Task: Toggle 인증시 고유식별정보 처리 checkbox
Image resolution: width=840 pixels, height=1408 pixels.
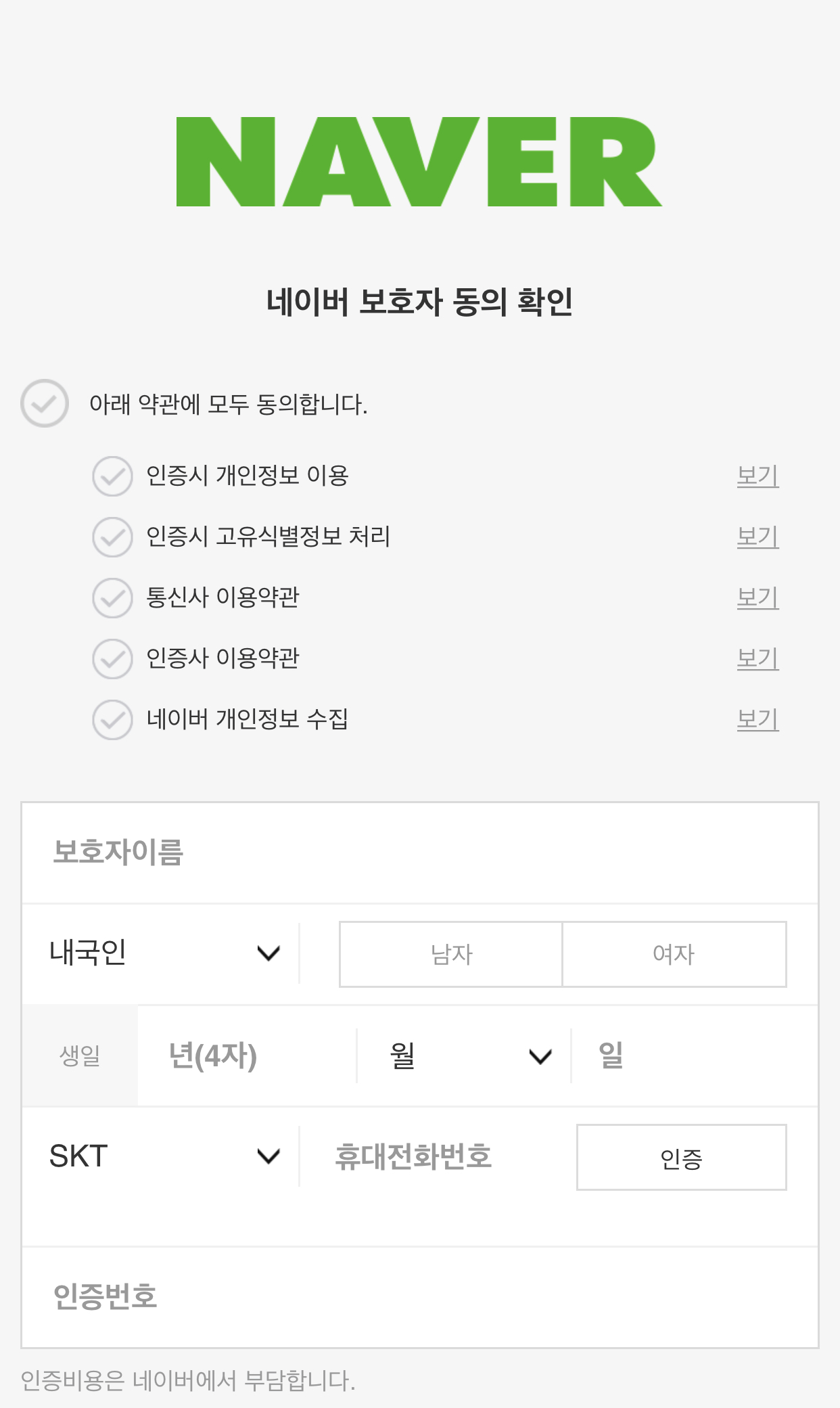Action: 112,537
